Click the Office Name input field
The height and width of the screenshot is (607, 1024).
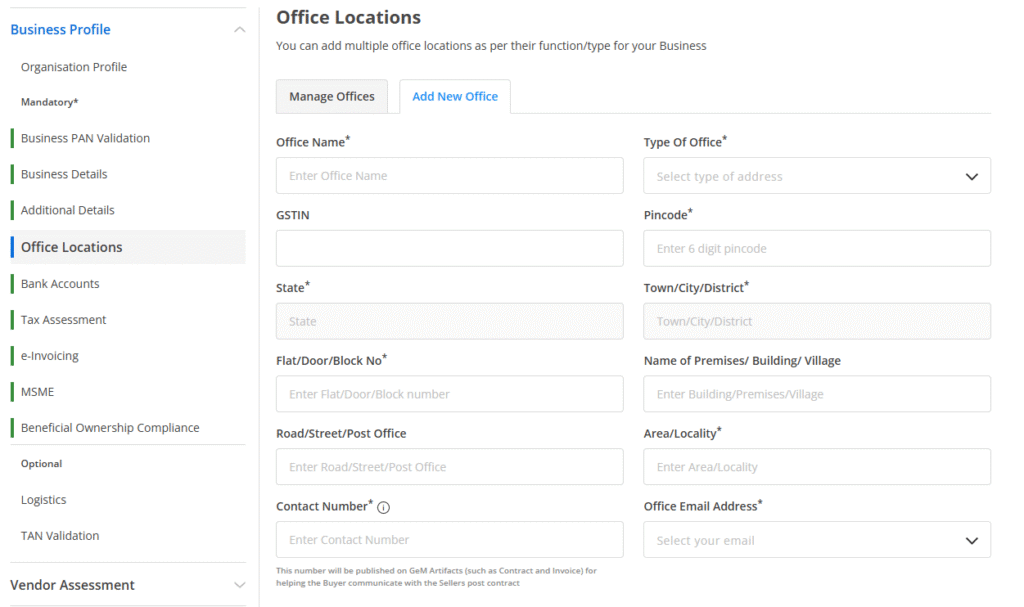(x=449, y=176)
